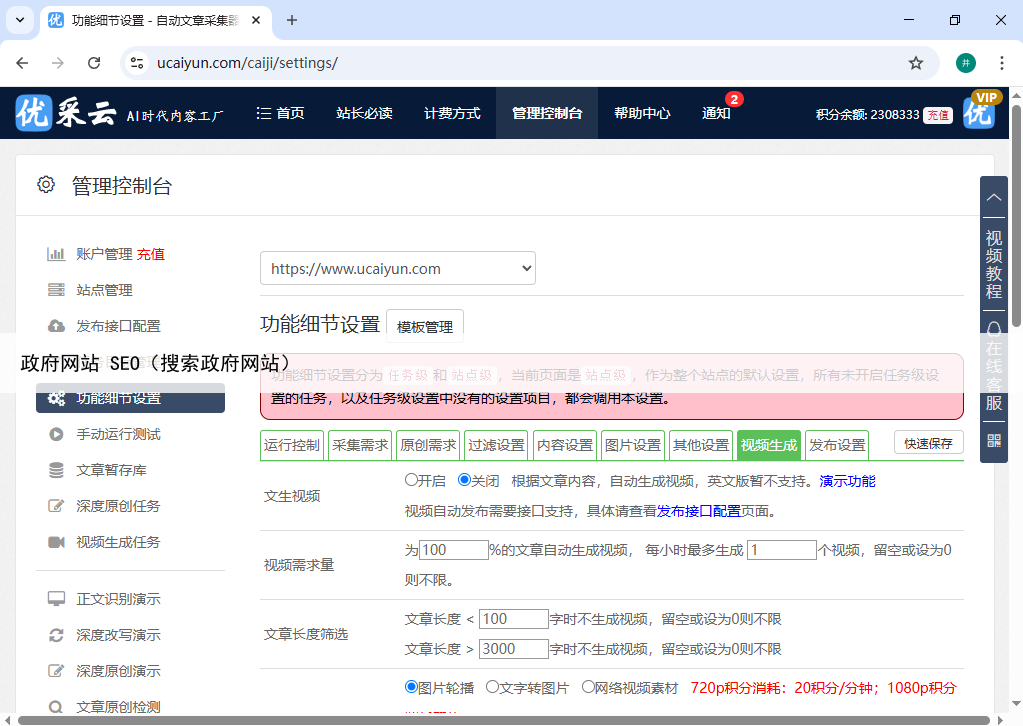Open the Chrome tab search dropdown arrow
This screenshot has height=726, width=1023.
tap(22, 20)
